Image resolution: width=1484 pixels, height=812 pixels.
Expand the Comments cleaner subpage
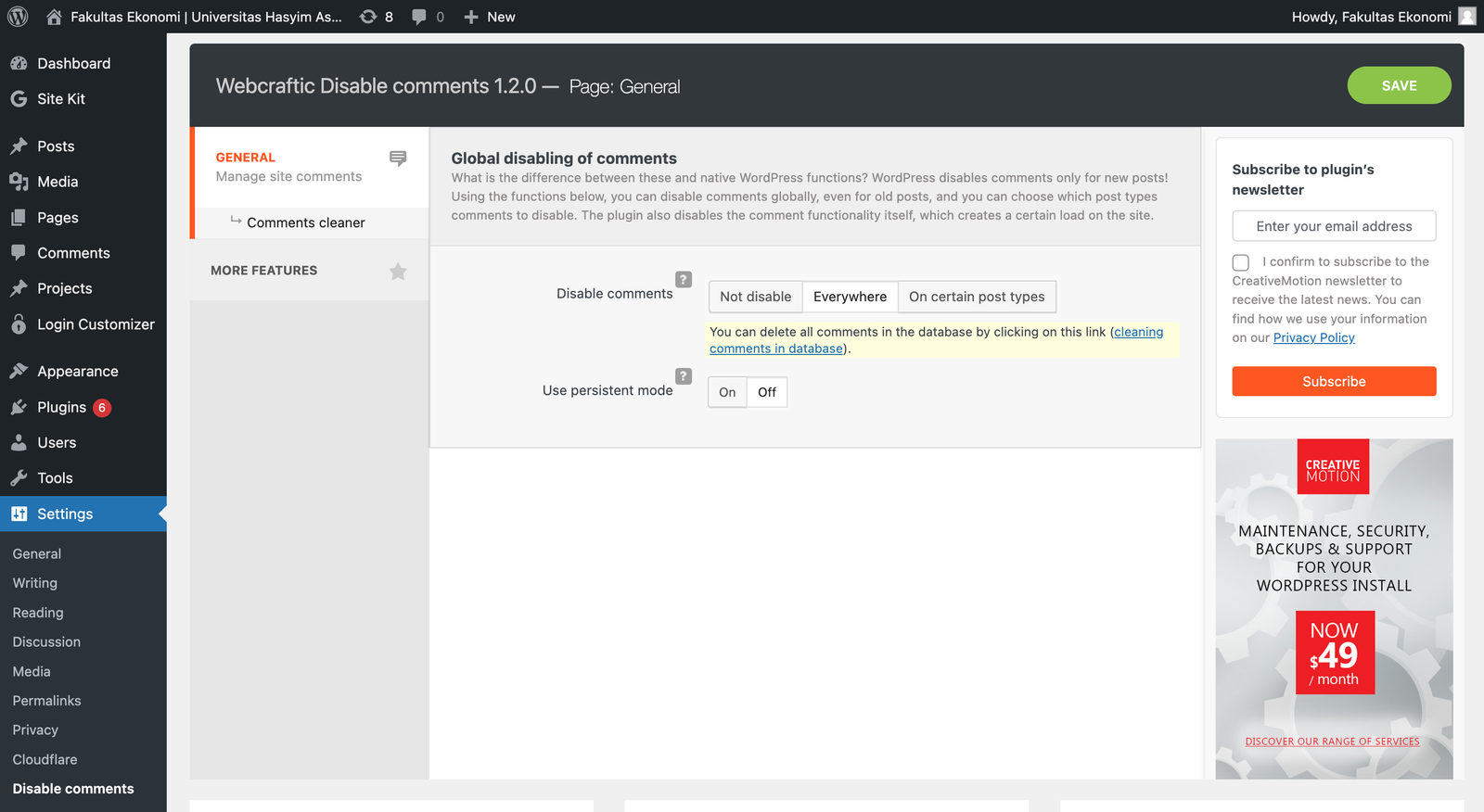[x=305, y=222]
